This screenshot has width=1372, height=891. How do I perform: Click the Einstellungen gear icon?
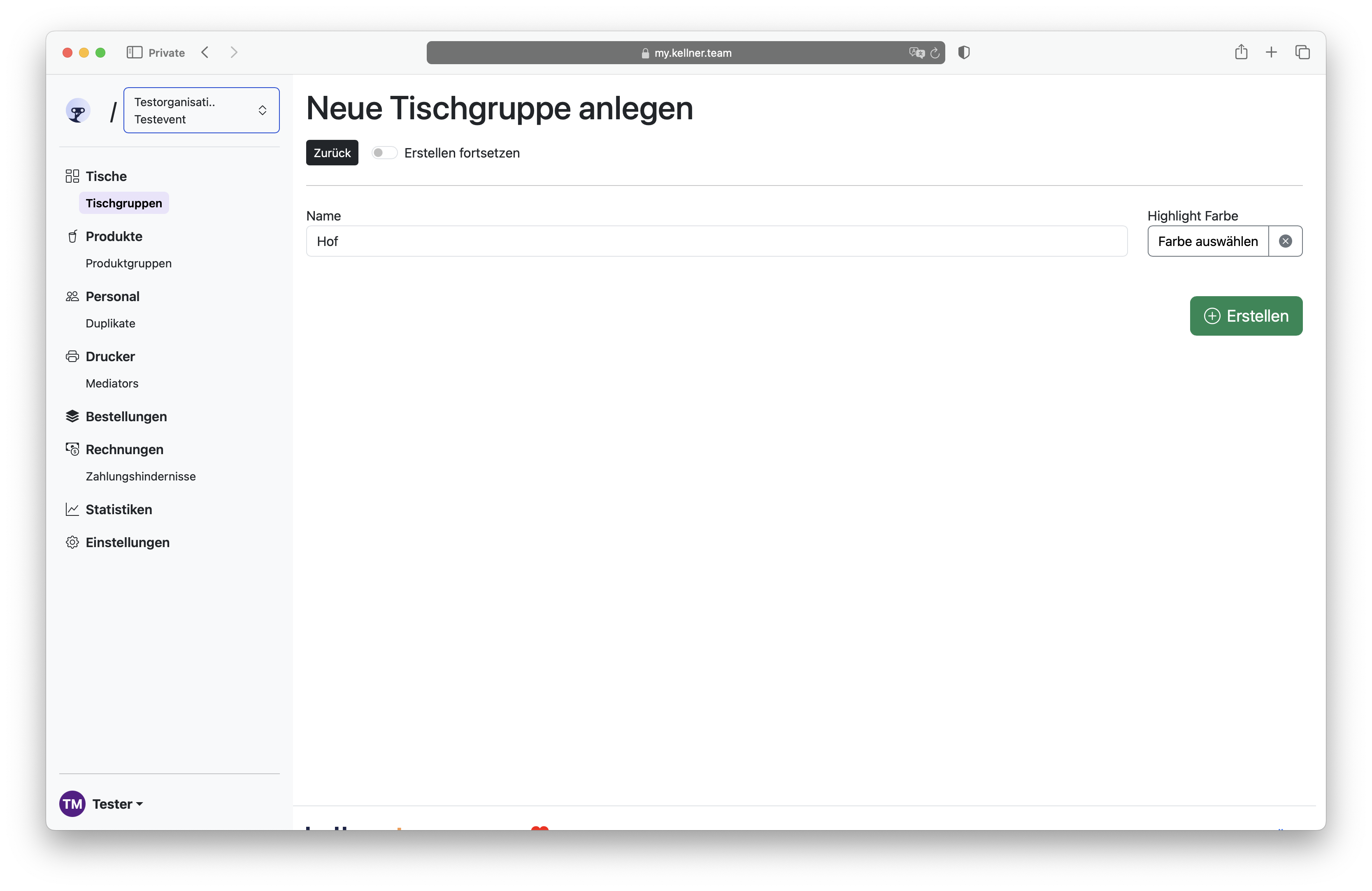(x=72, y=542)
